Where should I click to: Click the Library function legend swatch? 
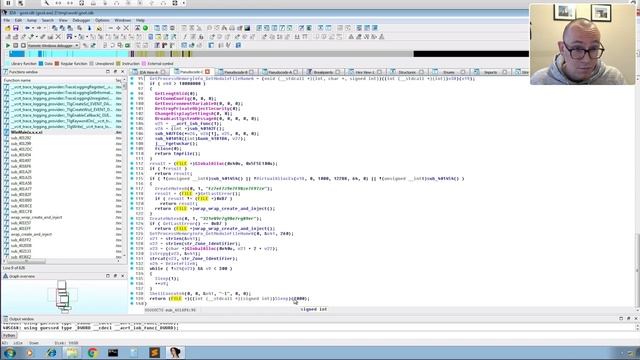tap(7, 64)
